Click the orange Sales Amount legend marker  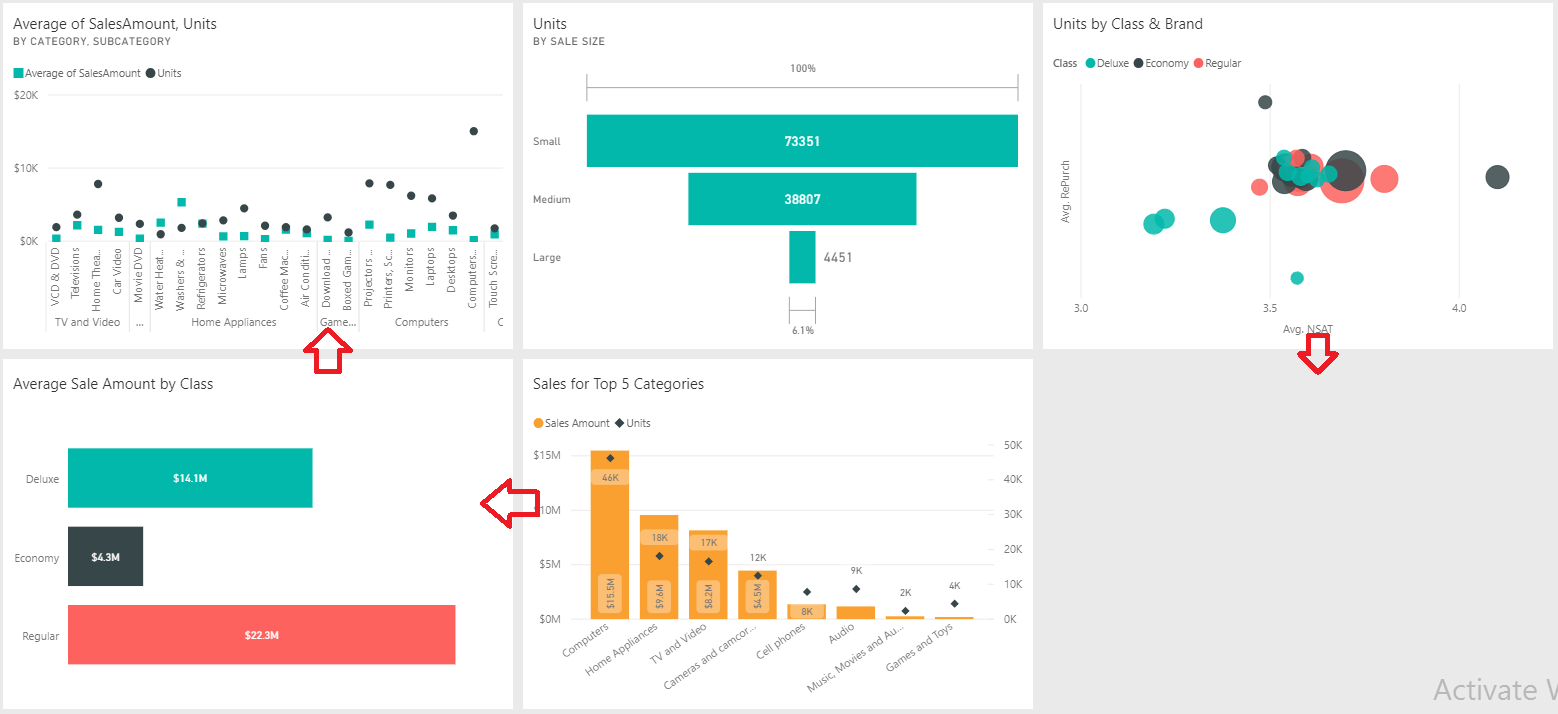[538, 422]
